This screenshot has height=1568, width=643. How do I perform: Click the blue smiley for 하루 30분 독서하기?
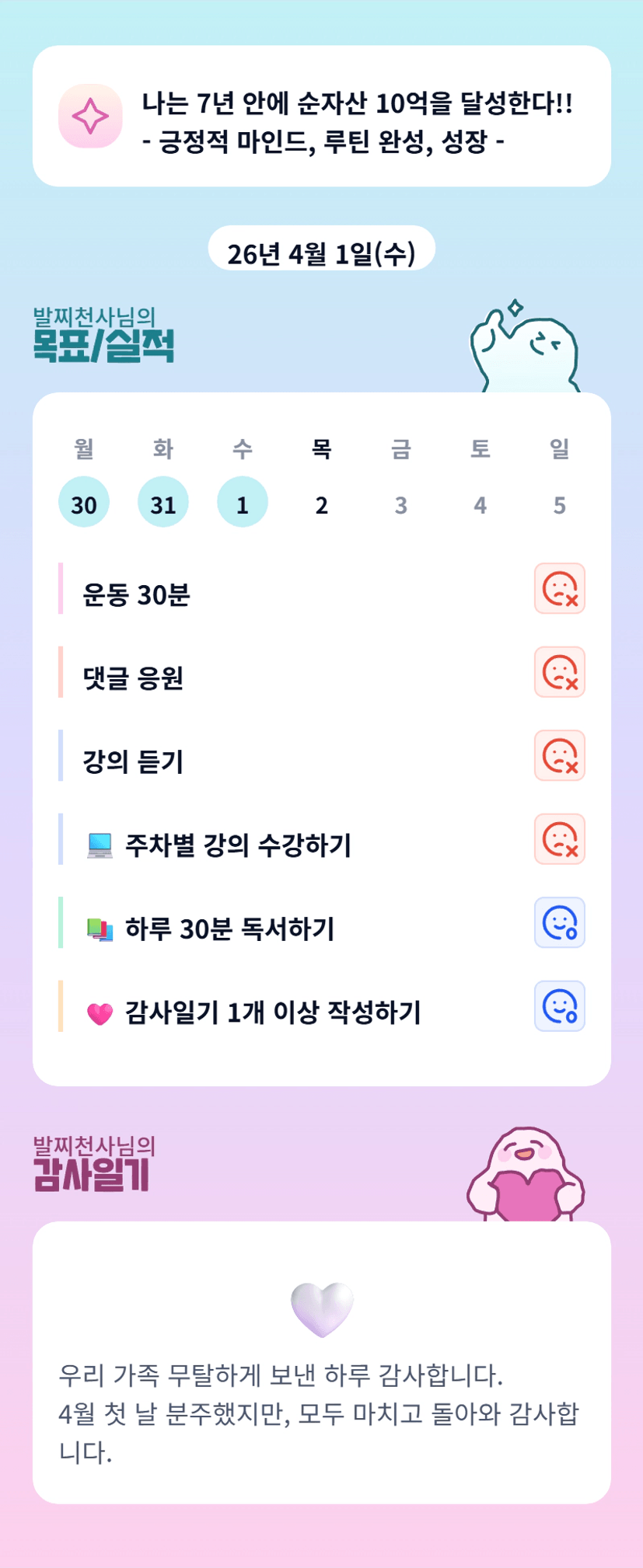click(559, 922)
